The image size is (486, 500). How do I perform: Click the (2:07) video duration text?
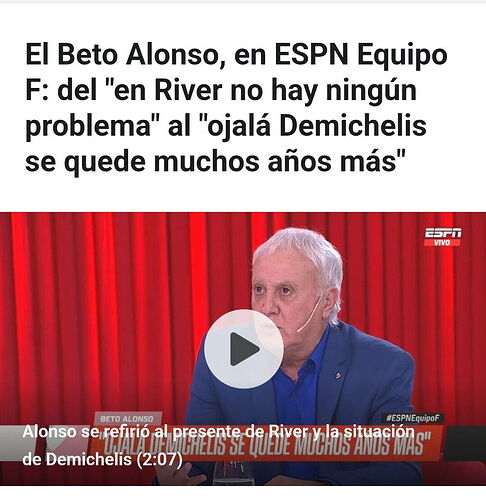click(x=160, y=460)
